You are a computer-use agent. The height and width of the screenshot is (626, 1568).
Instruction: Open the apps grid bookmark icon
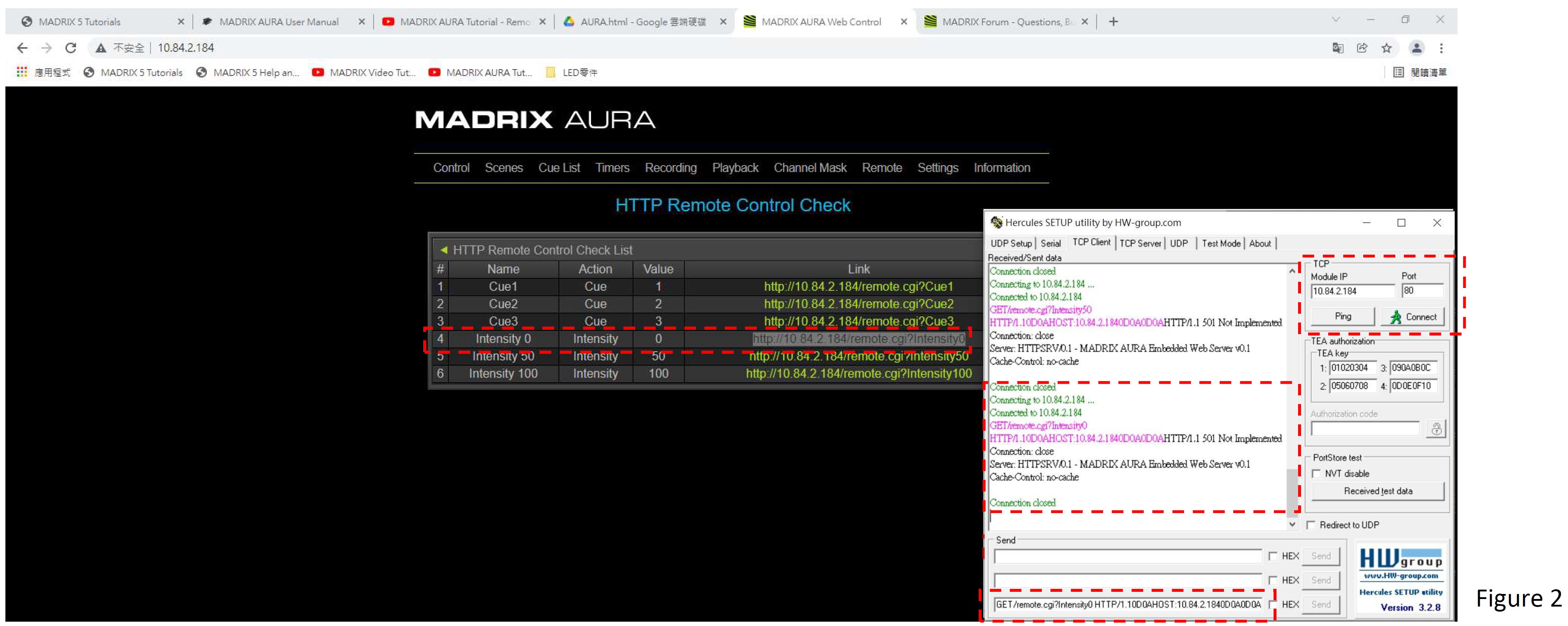(22, 72)
